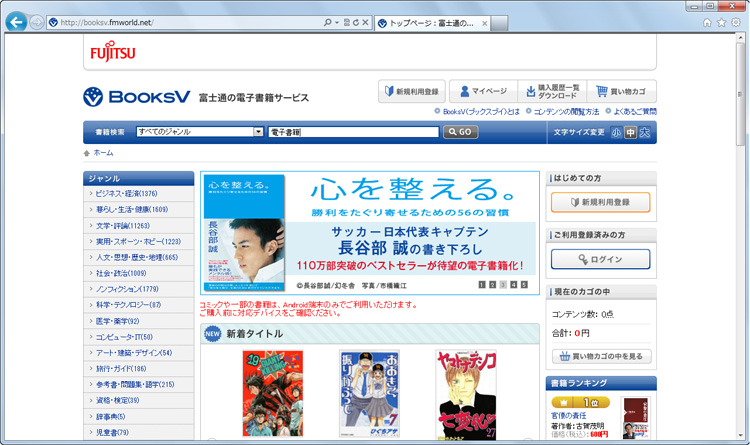Viewport: 750px width, 445px height.
Task: Open Giant Killing 19 book cover
Action: point(273,393)
